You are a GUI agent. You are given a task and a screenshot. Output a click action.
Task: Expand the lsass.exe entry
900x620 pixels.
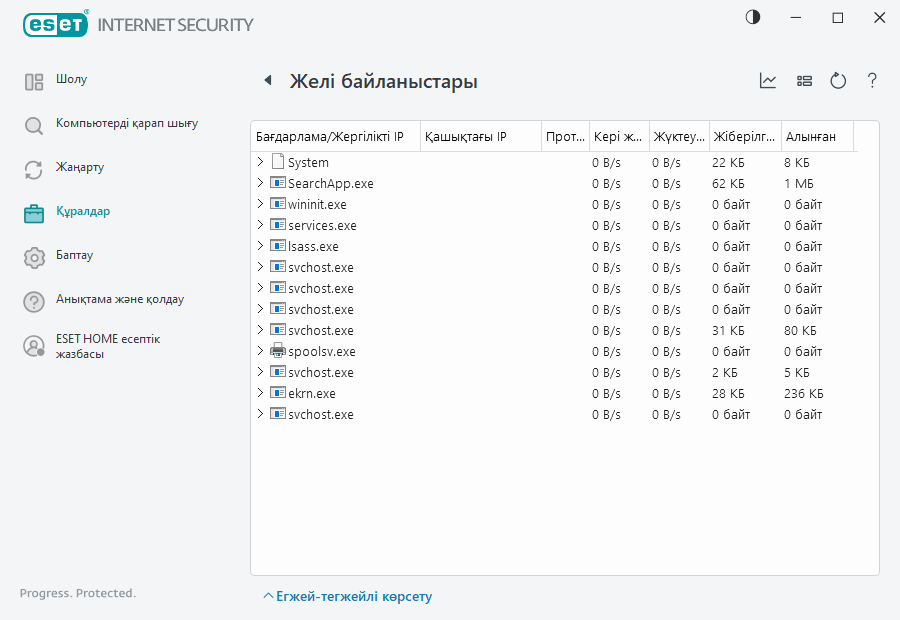point(261,246)
